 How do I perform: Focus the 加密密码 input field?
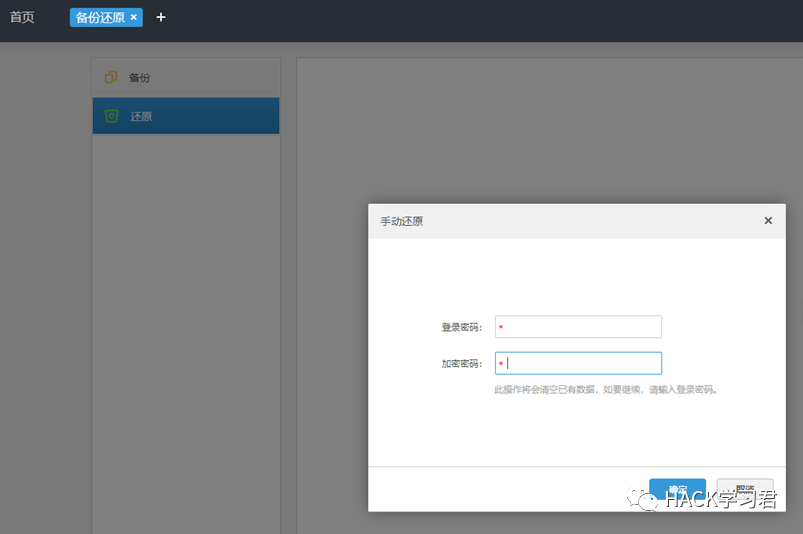[x=578, y=364]
